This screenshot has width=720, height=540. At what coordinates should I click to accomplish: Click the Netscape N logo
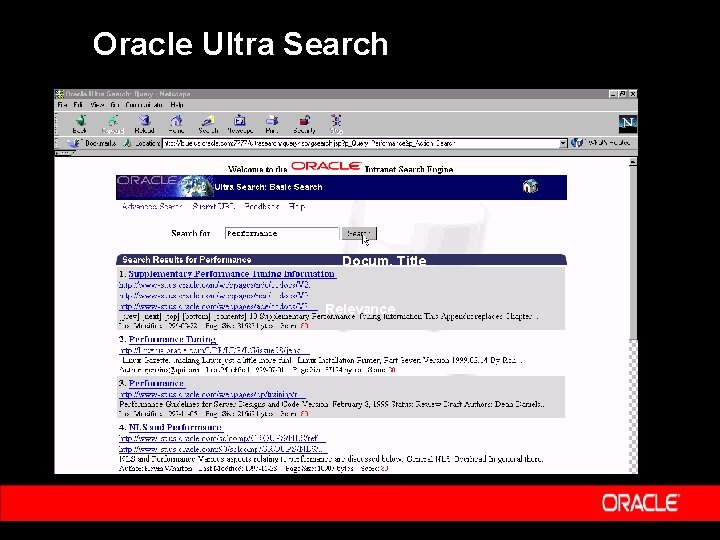(628, 123)
